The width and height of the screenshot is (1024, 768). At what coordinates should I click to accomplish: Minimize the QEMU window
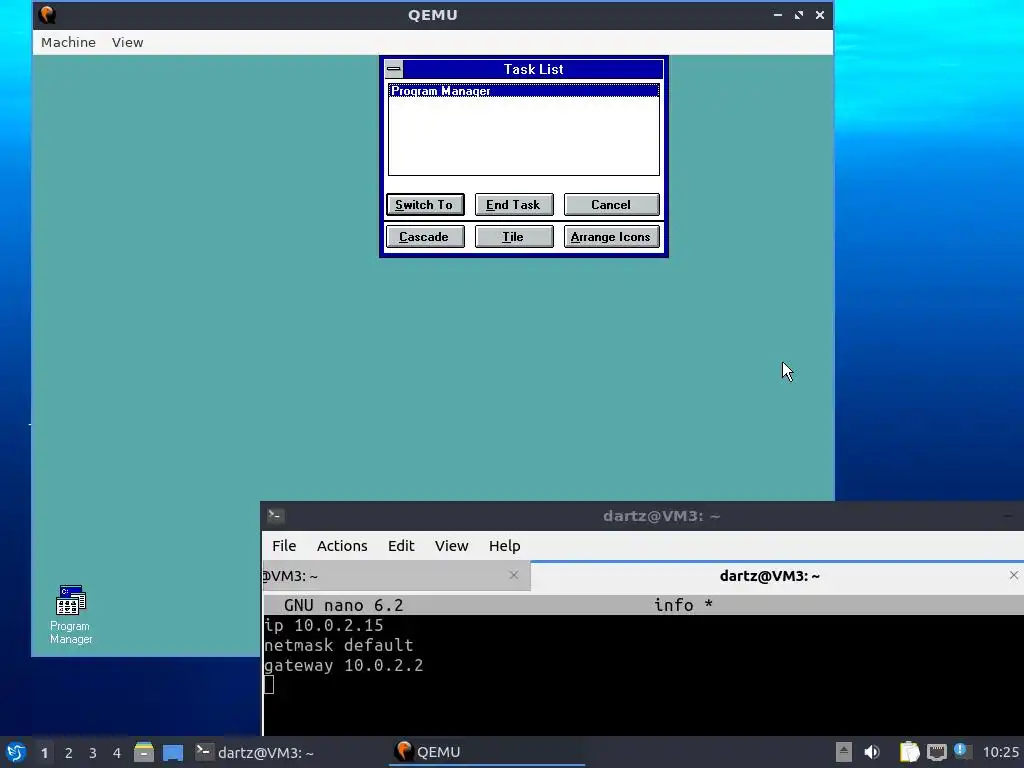[778, 14]
